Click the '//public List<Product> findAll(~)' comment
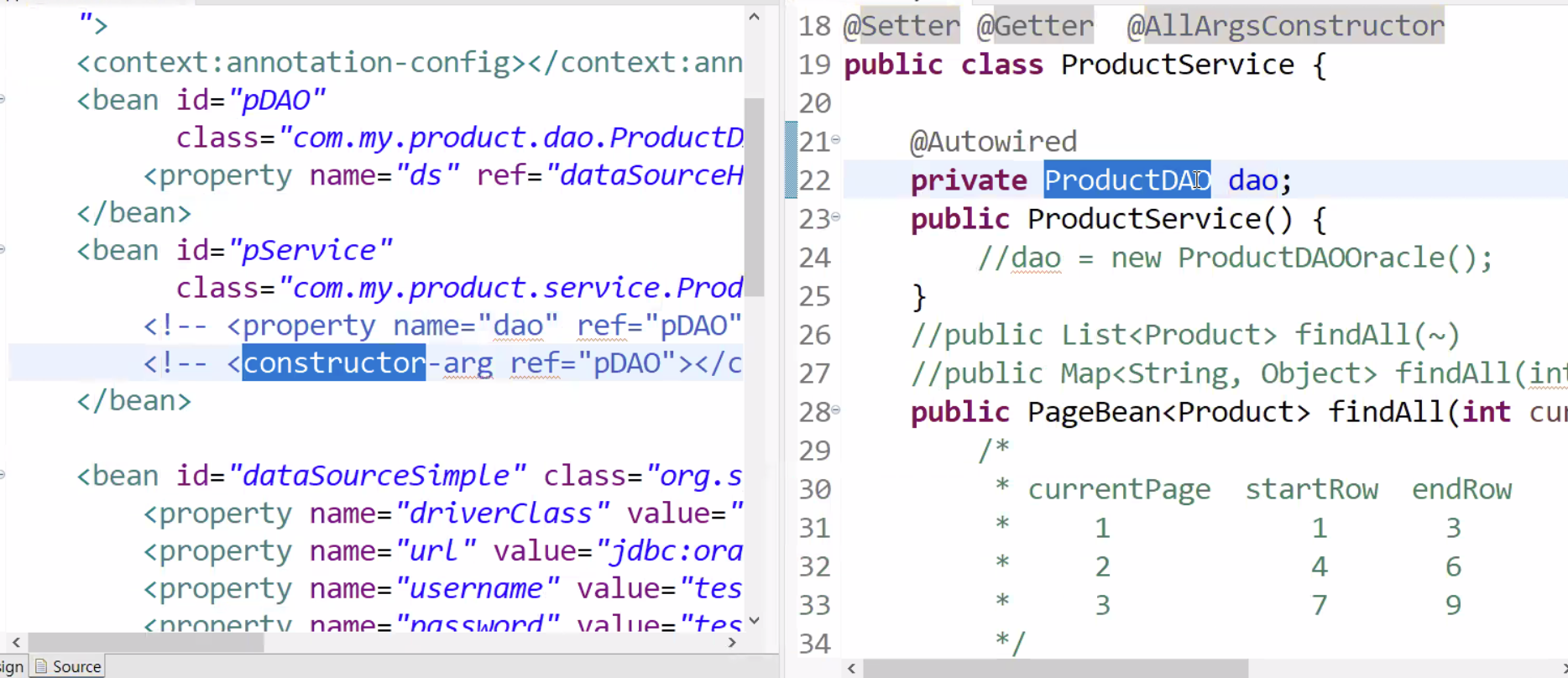Screen dimensions: 1568x678 pos(1185,335)
